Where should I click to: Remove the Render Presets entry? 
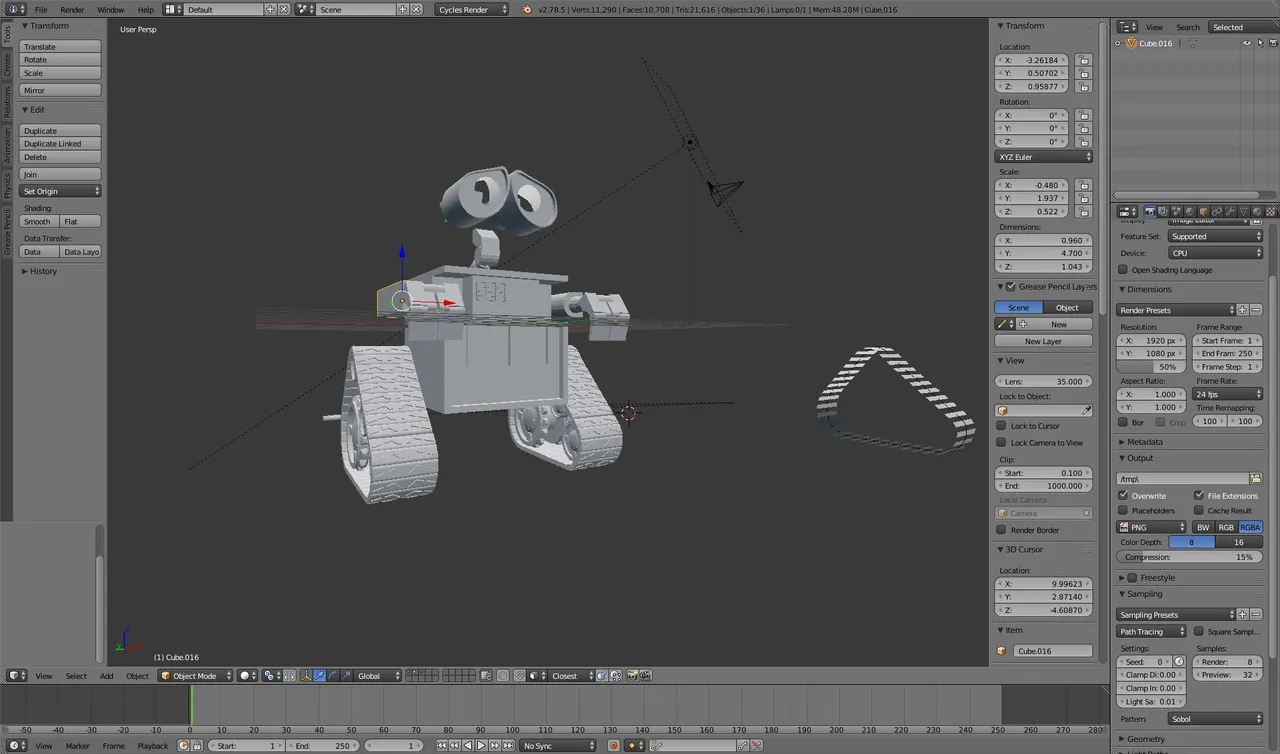1256,310
